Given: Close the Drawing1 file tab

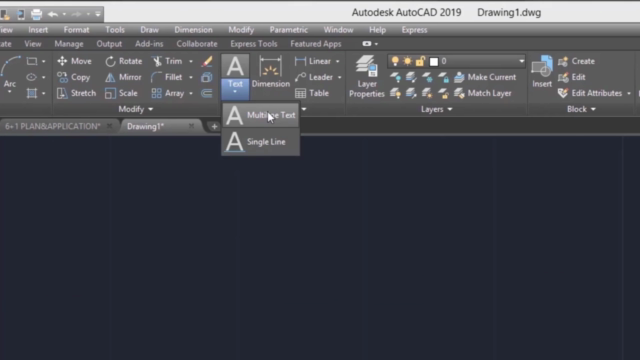Looking at the screenshot, I should 191,127.
